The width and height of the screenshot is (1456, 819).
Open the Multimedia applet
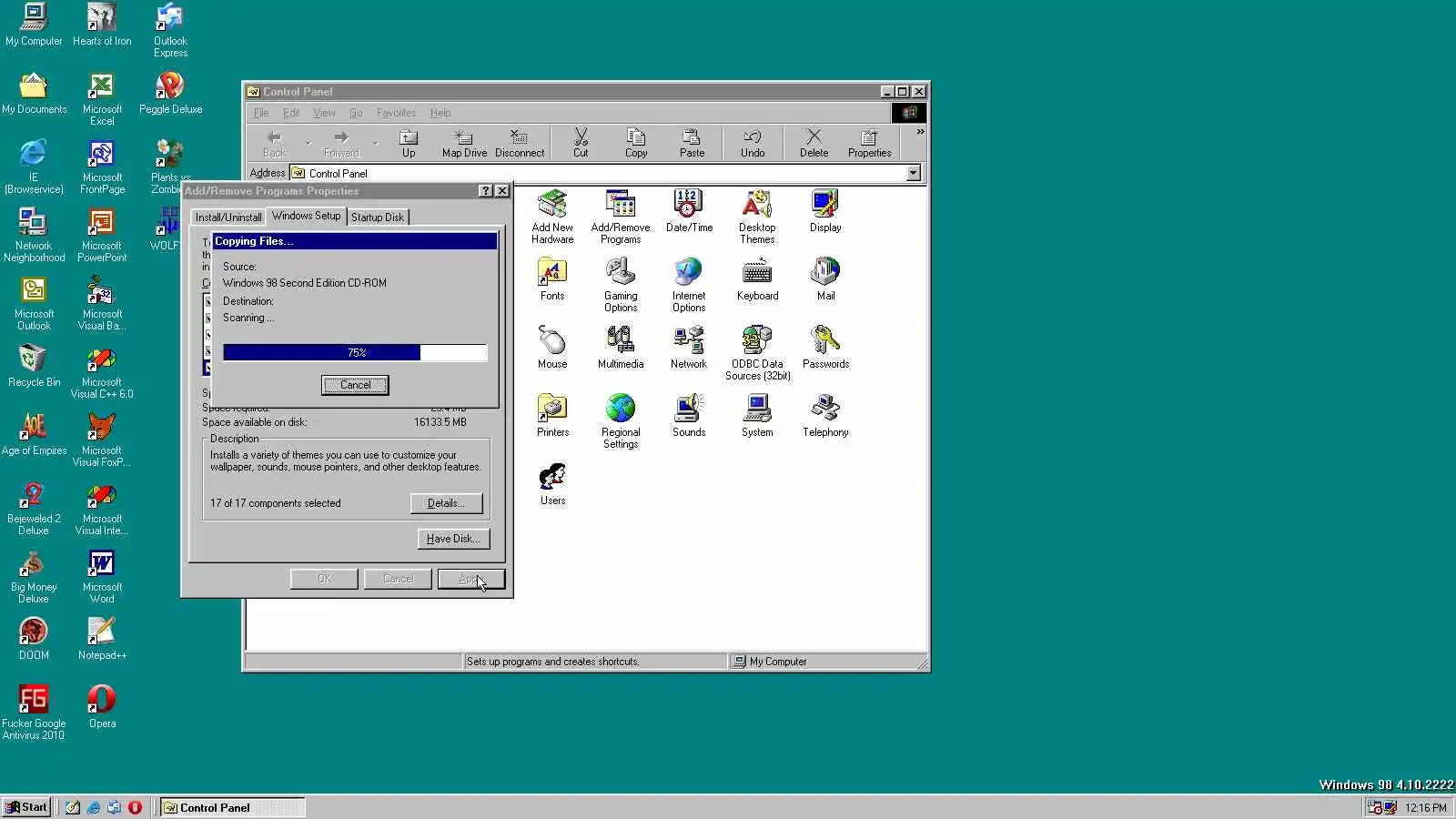tap(621, 348)
